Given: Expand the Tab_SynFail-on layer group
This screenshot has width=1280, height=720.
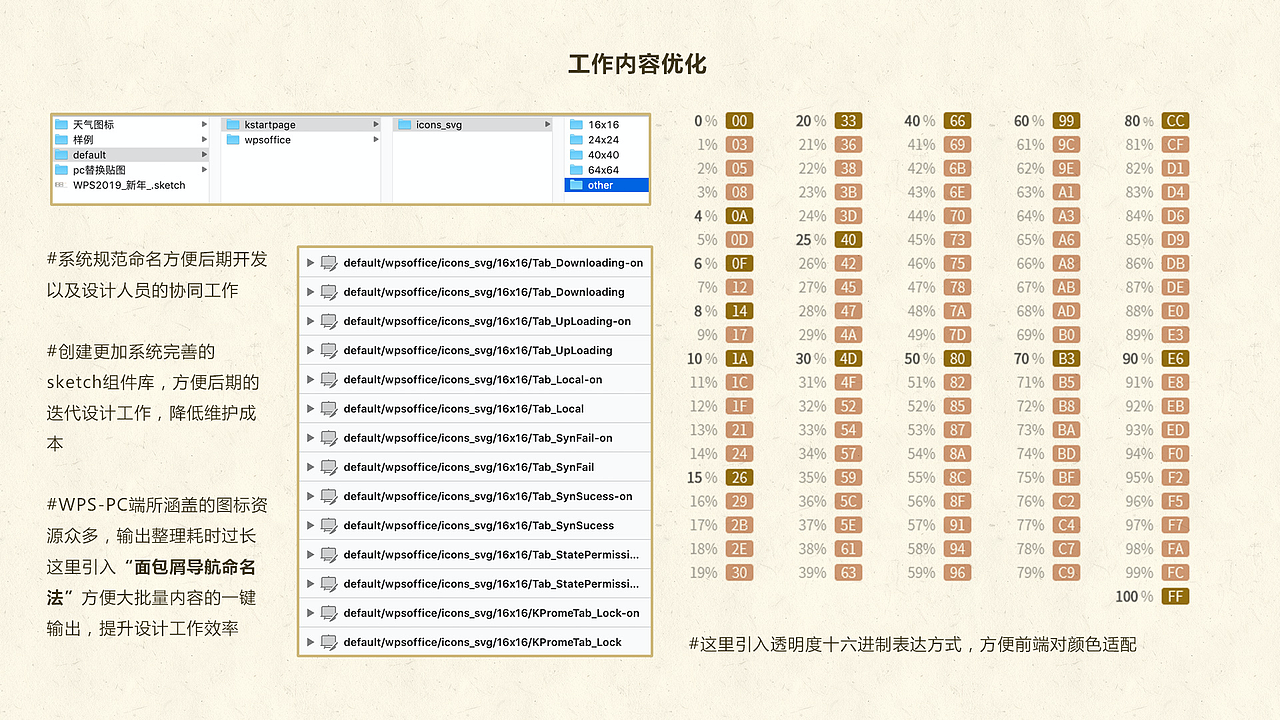Looking at the screenshot, I should (x=310, y=438).
